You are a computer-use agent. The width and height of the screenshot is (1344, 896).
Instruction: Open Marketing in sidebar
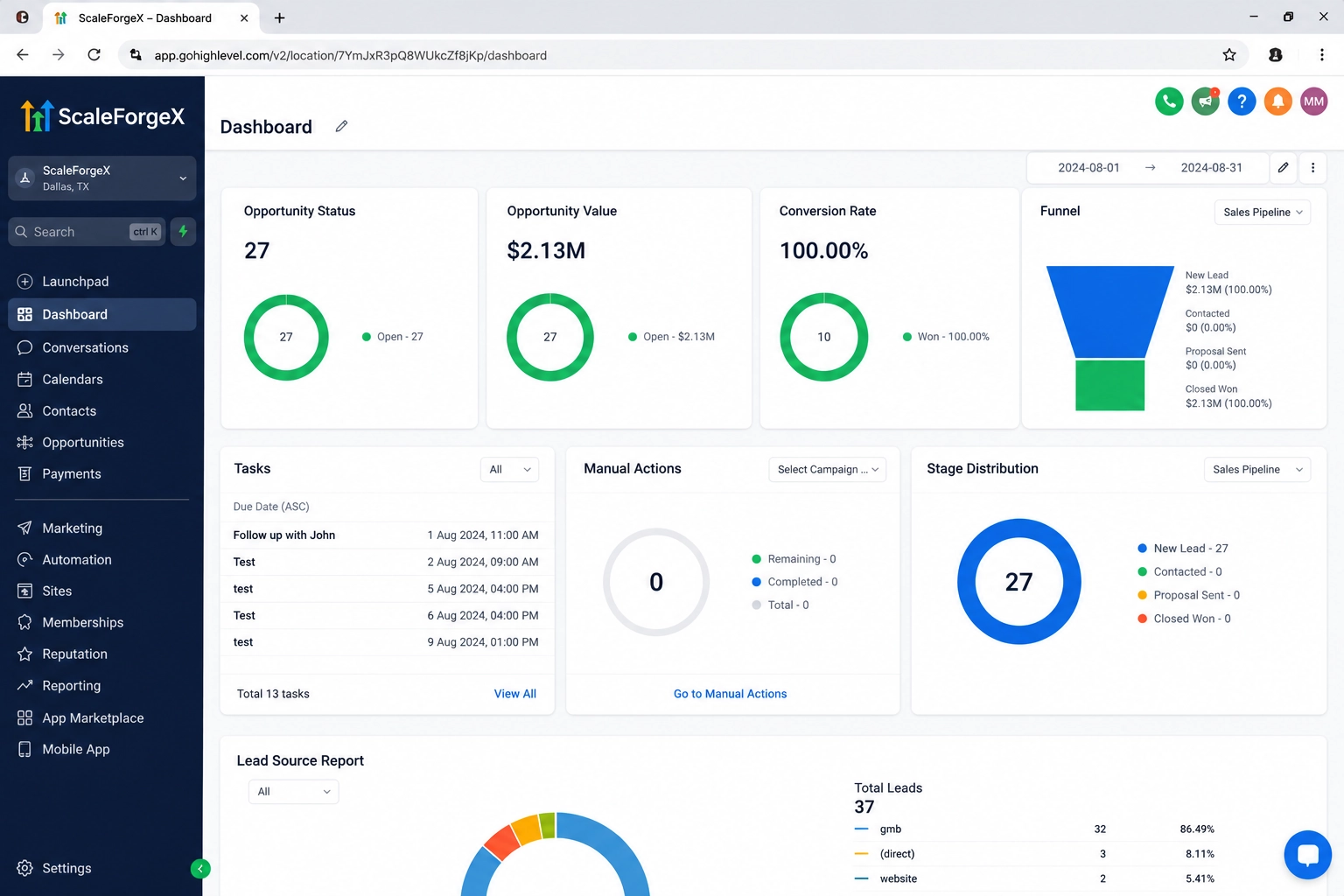click(x=101, y=528)
